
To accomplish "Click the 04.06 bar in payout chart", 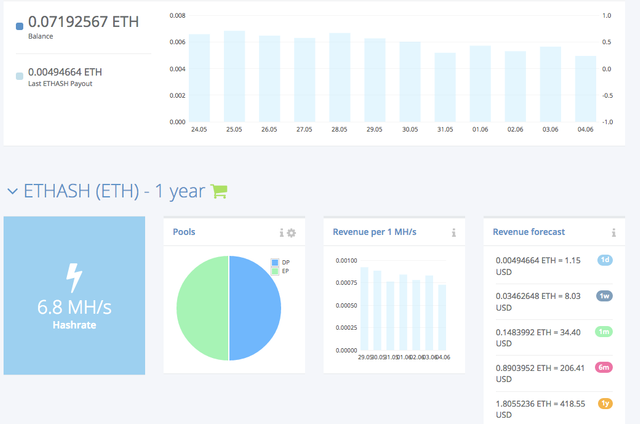I will (x=585, y=89).
